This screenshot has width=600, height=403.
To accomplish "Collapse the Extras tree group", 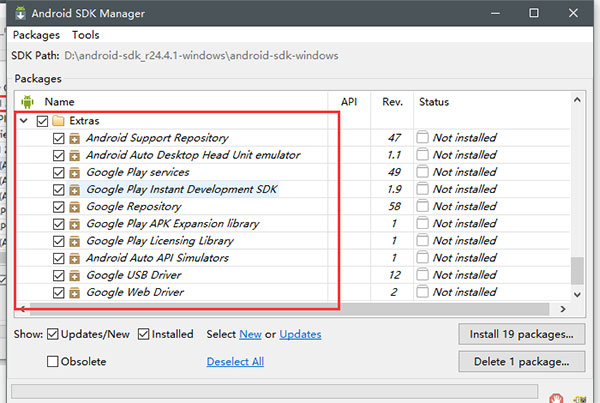I will coord(24,121).
